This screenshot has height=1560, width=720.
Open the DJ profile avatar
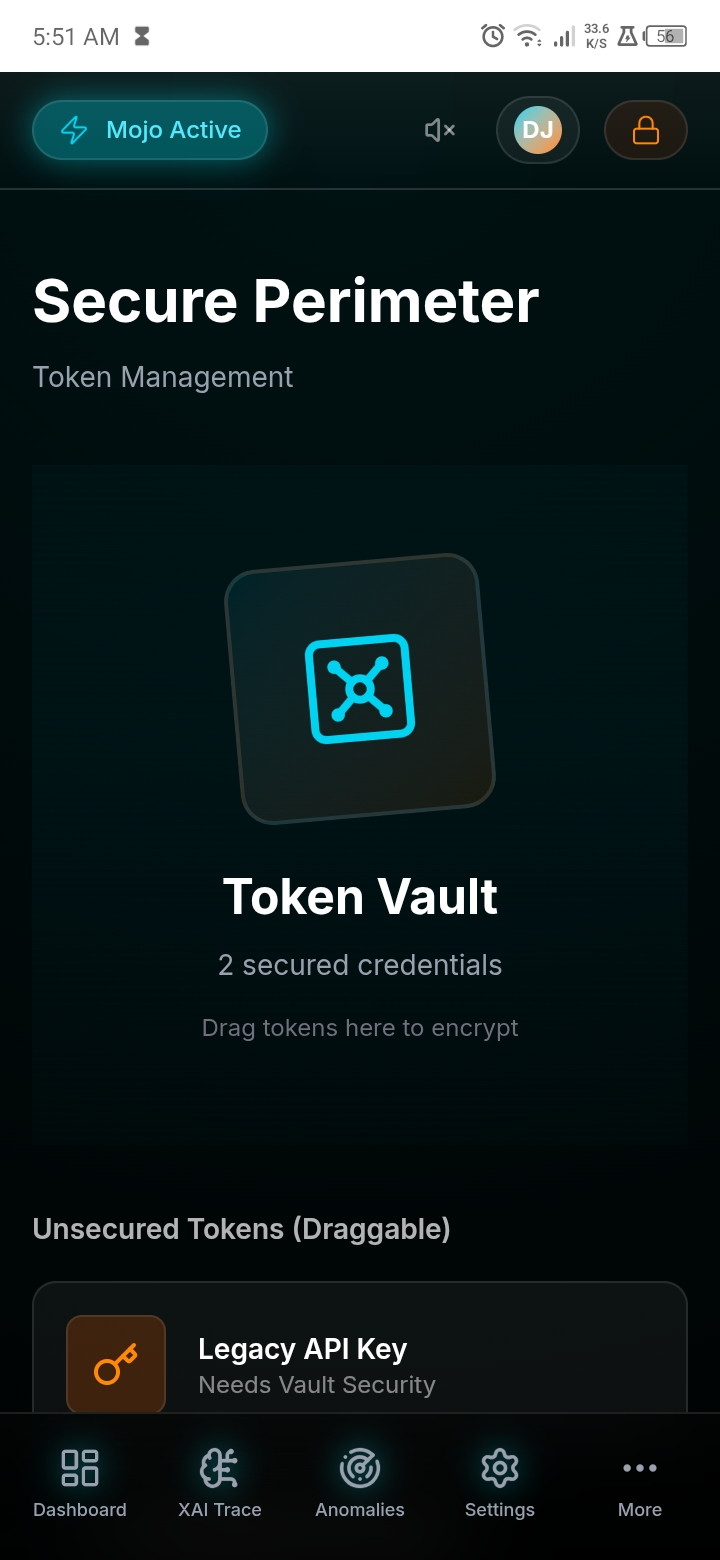(538, 130)
